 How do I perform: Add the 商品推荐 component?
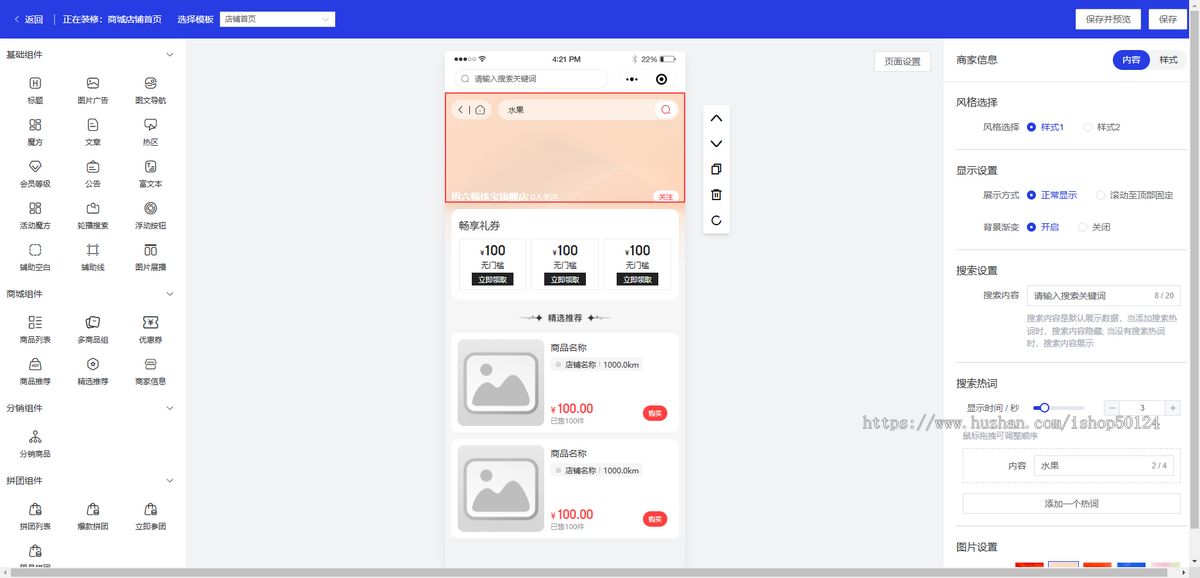coord(35,372)
